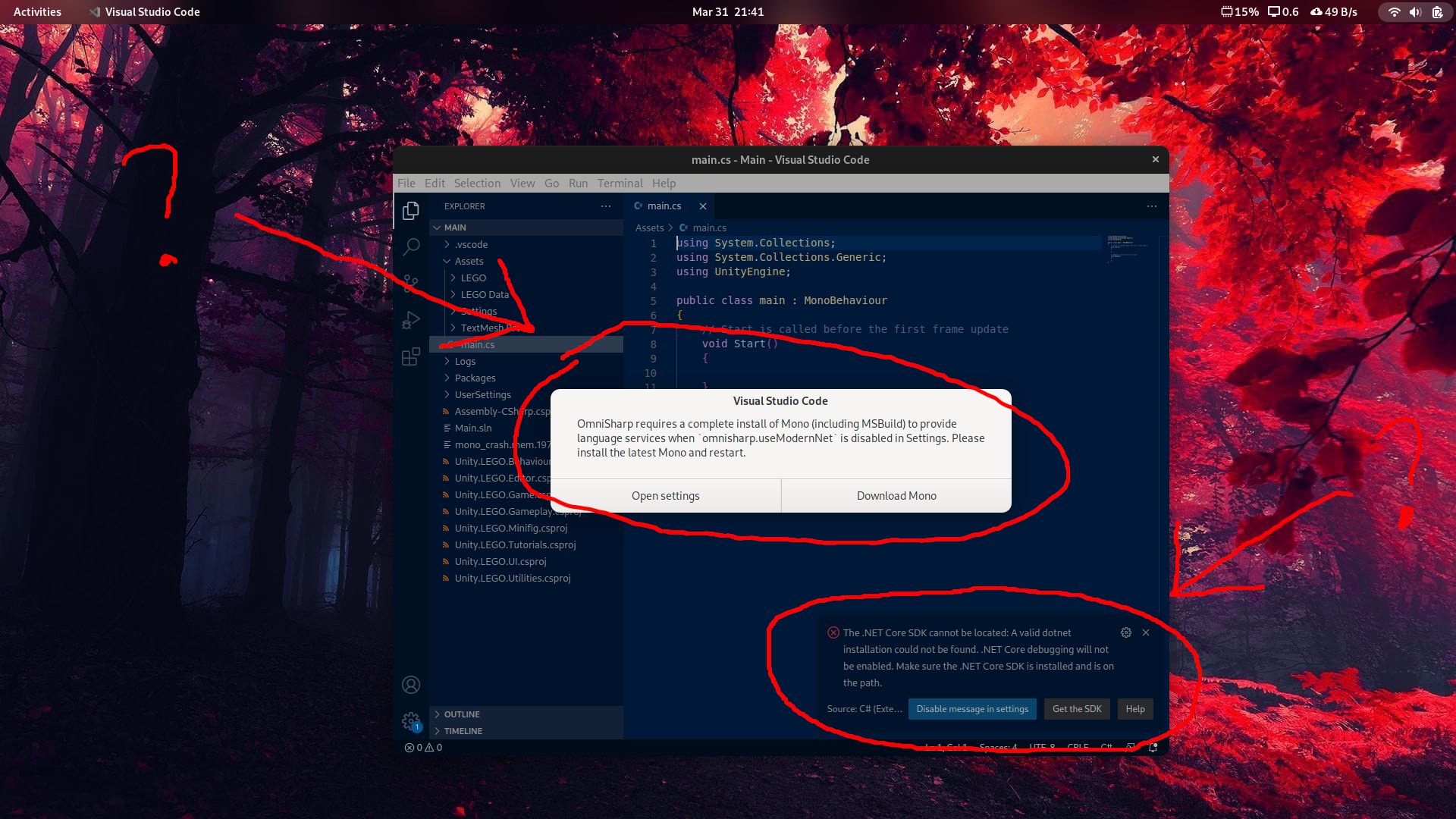Open the Run and Debug view
The height and width of the screenshot is (819, 1456).
411,320
